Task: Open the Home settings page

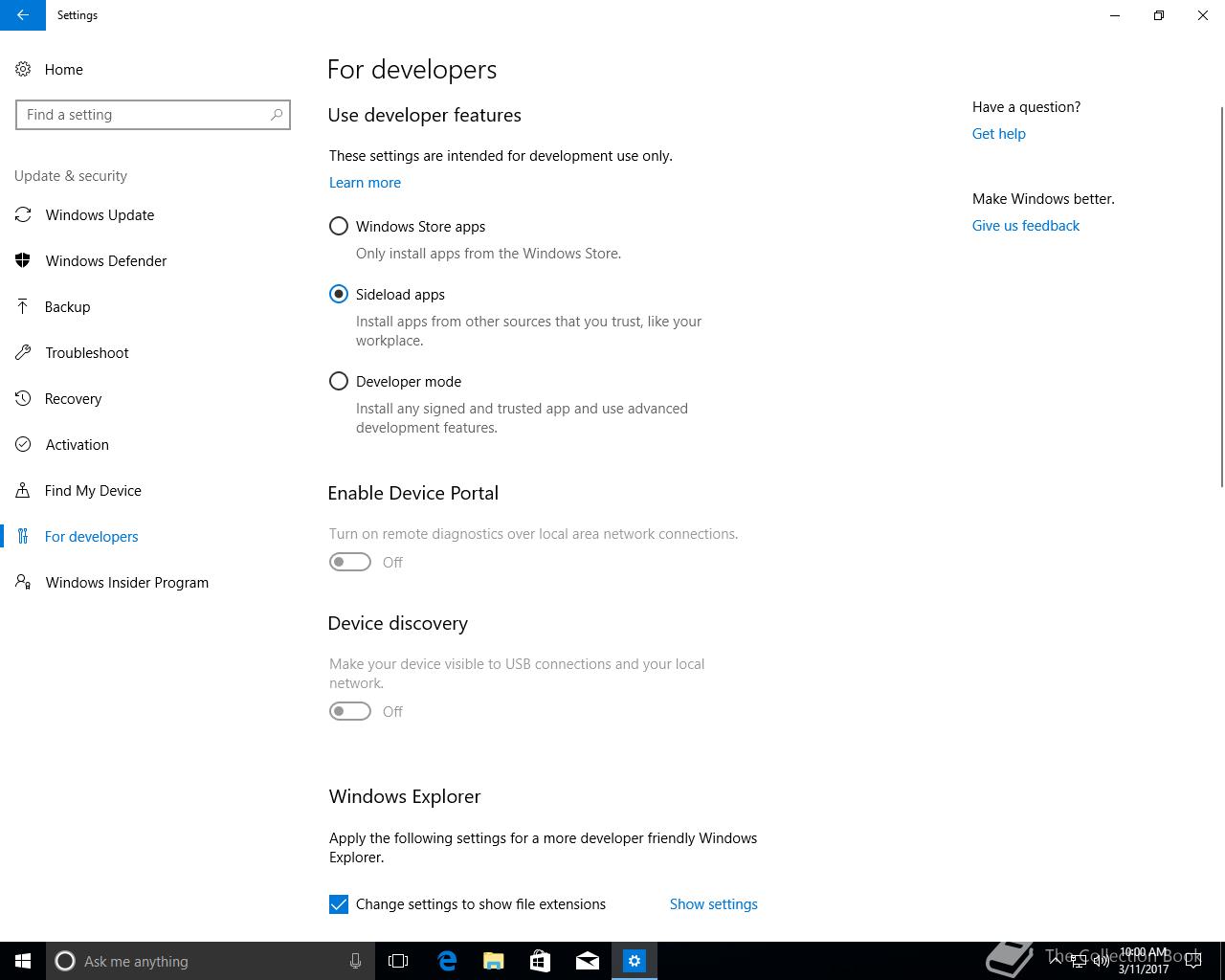Action: (153, 69)
